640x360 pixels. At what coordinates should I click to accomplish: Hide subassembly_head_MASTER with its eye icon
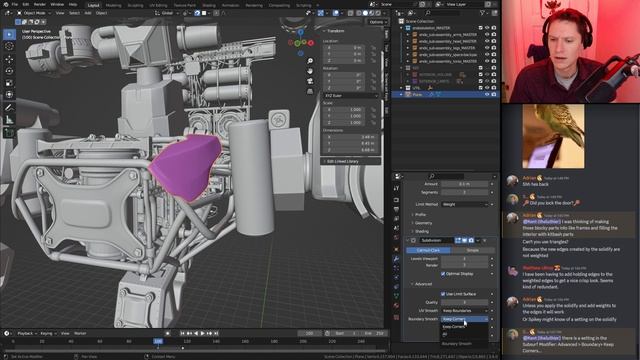[487, 41]
